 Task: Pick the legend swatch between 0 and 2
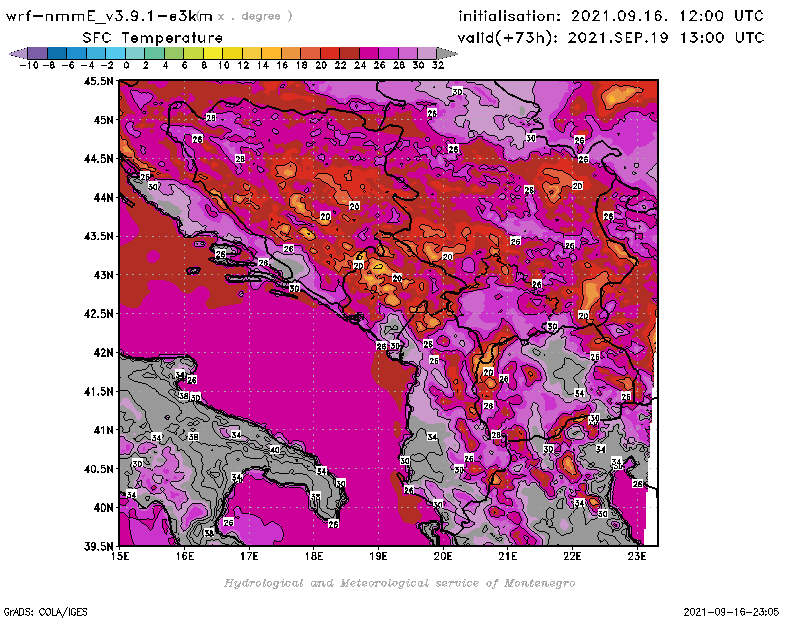pyautogui.click(x=135, y=53)
